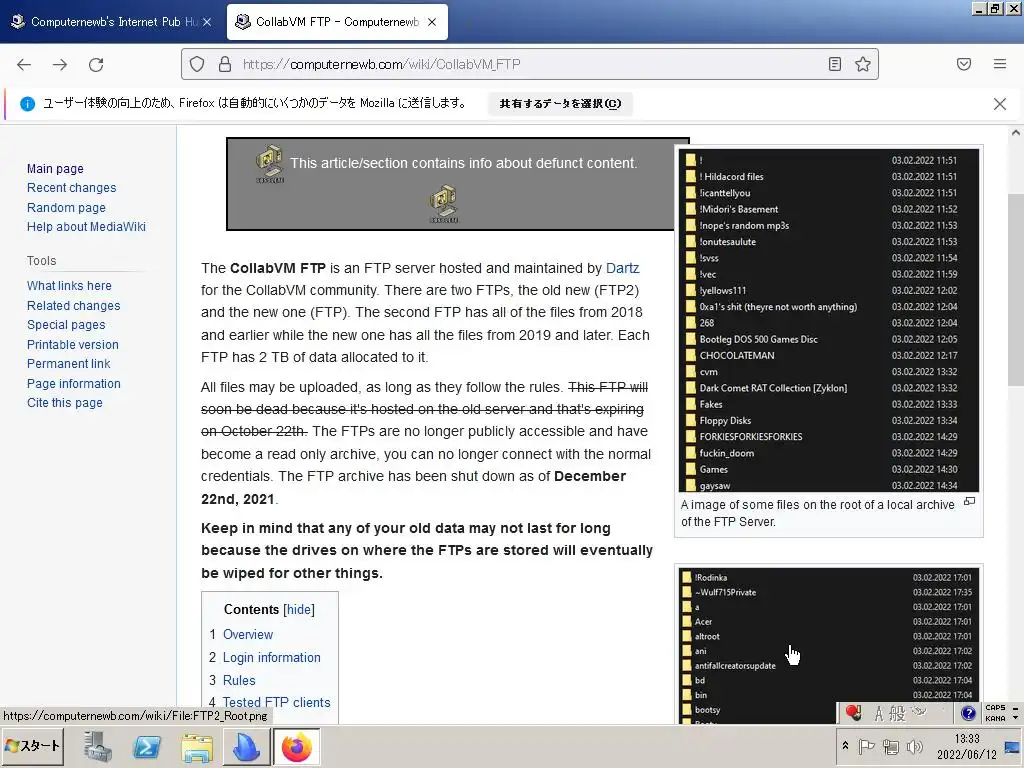Bookmark this page with the star

[x=863, y=64]
